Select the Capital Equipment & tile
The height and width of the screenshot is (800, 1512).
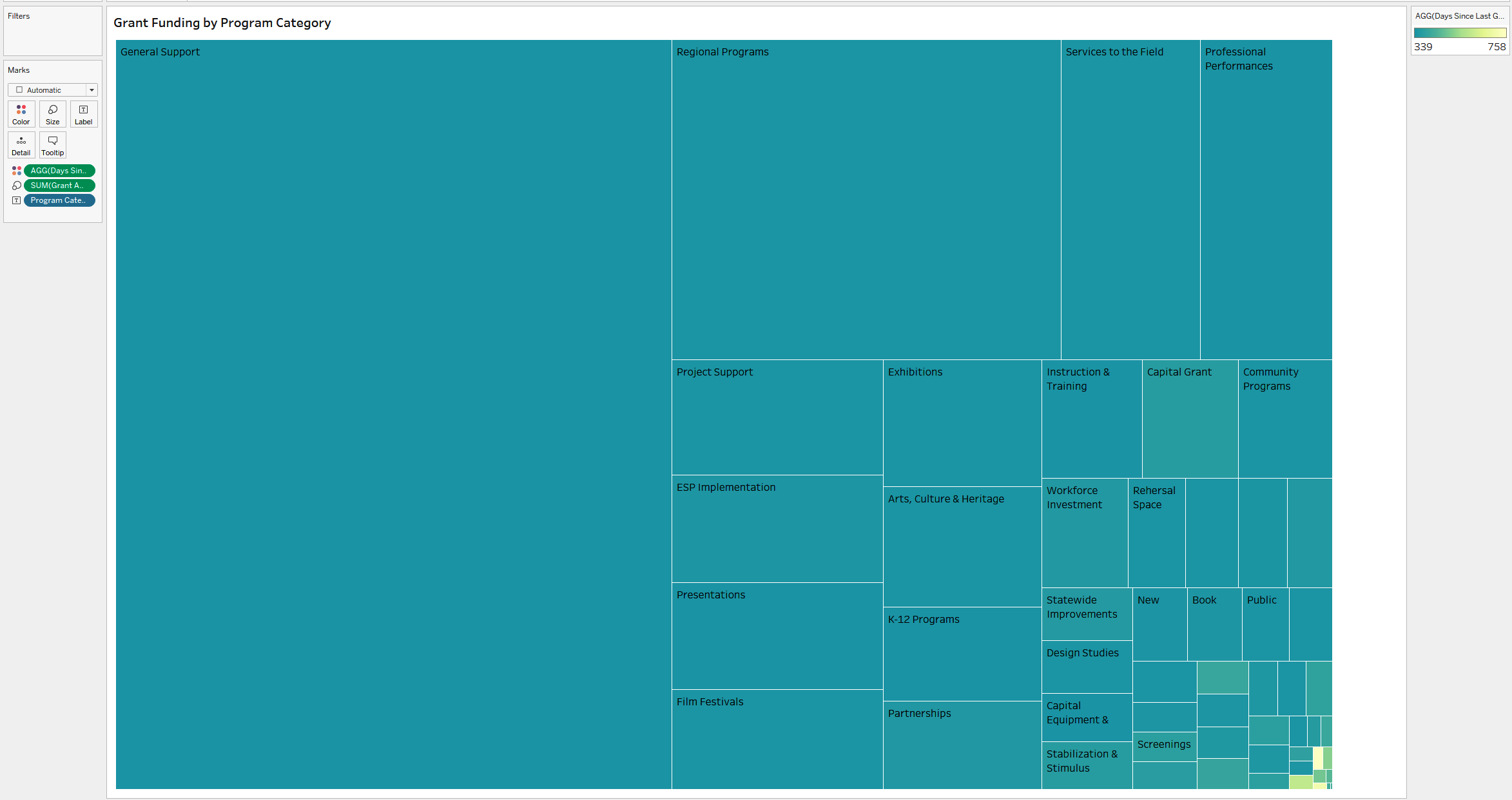[x=1087, y=718]
